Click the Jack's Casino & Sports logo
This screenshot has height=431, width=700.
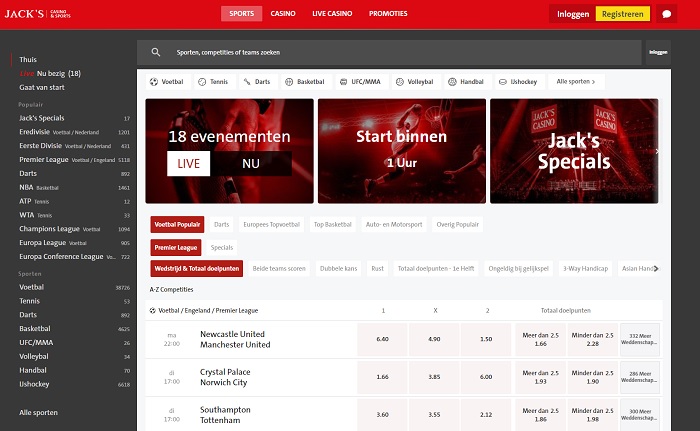pos(38,14)
